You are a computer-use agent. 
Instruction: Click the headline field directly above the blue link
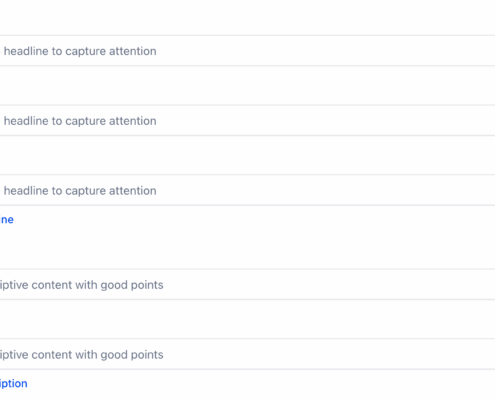[247, 190]
